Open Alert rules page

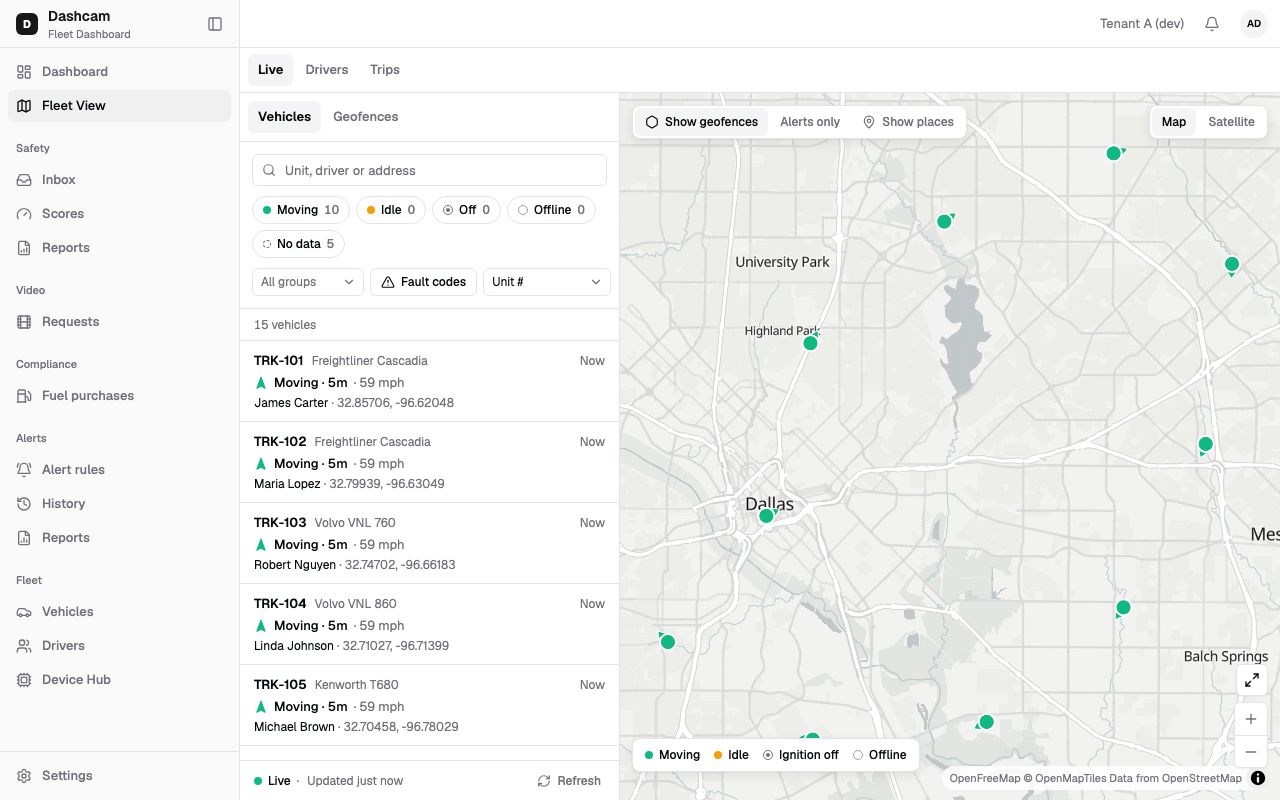click(x=119, y=470)
